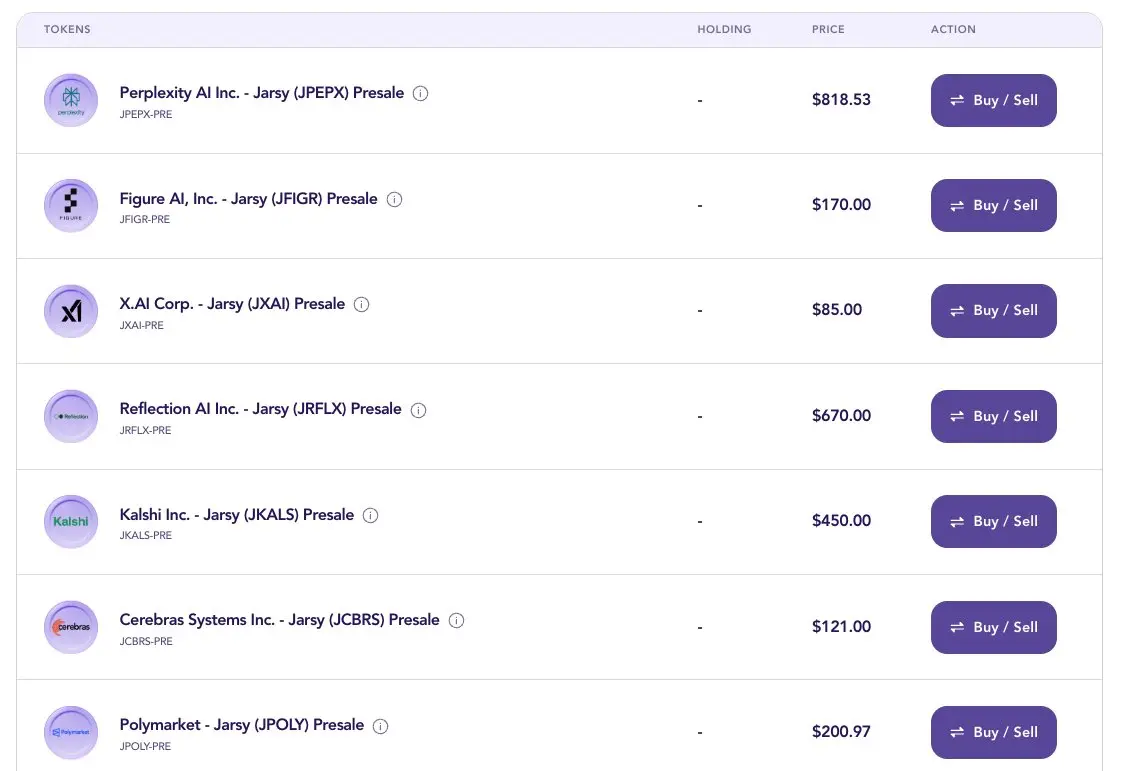
Task: Click the Cerebras Systems token logo
Action: (71, 627)
